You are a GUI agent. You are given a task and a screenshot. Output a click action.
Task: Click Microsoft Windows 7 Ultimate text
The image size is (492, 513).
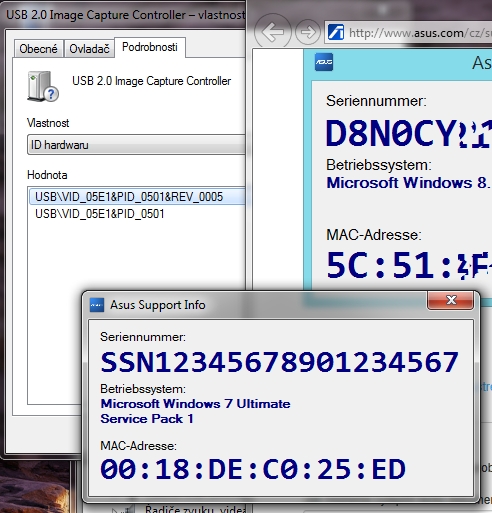(x=195, y=404)
